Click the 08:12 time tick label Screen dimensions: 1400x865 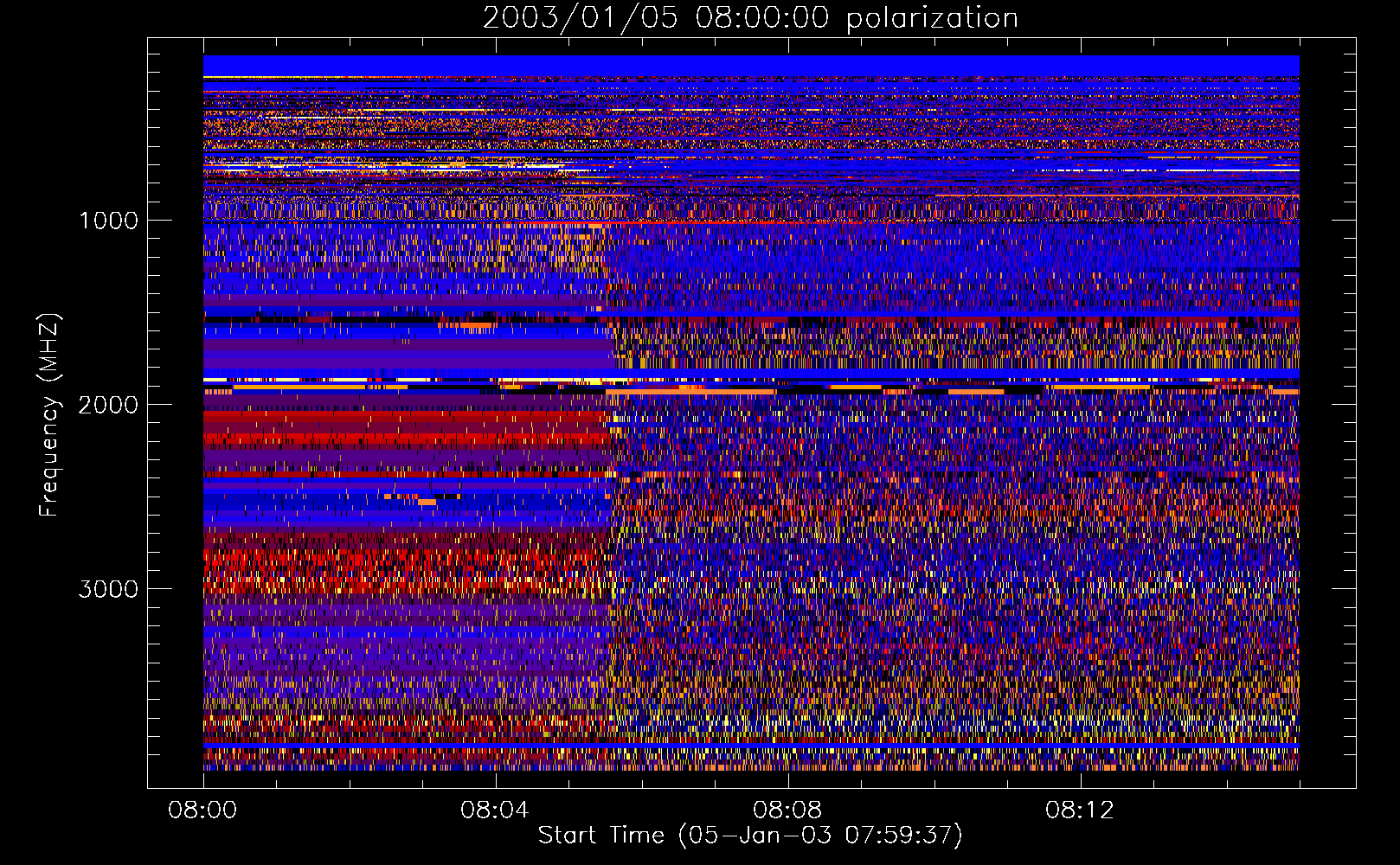1081,811
